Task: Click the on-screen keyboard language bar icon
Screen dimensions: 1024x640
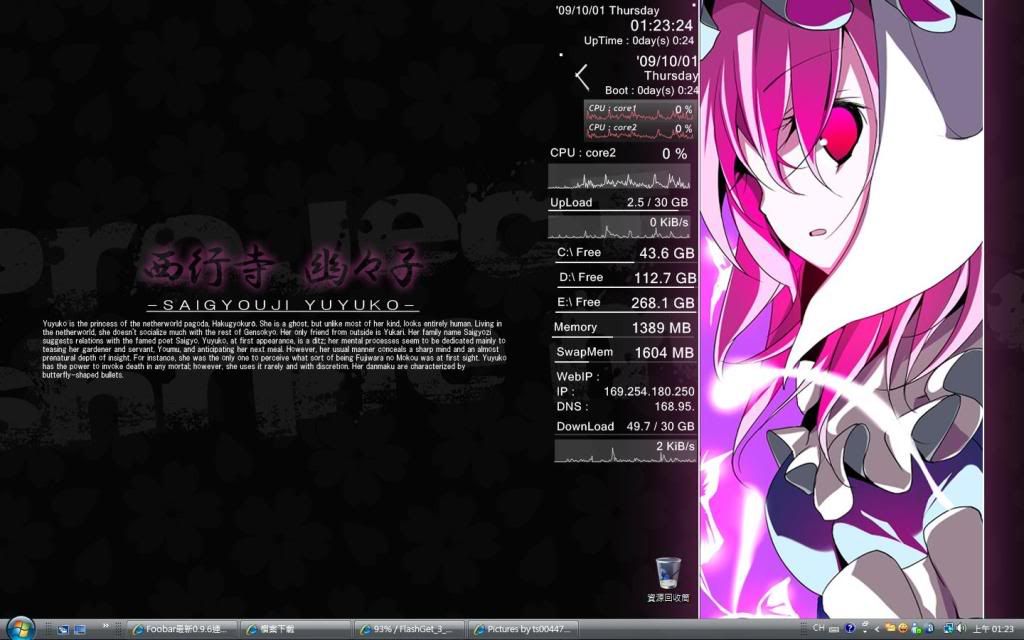Action: click(x=834, y=629)
